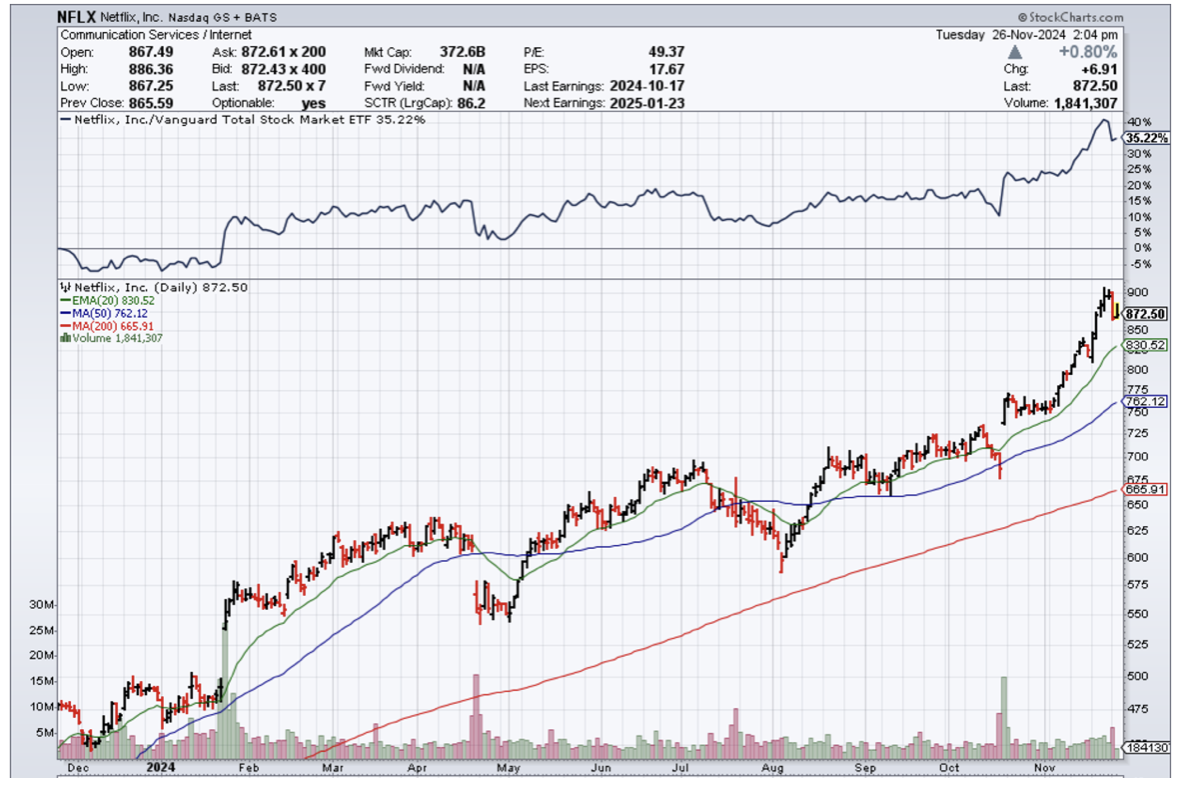Screen dimensions: 1182x786
Task: Click the 762.12 MA(50) axis tag
Action: coord(1146,402)
